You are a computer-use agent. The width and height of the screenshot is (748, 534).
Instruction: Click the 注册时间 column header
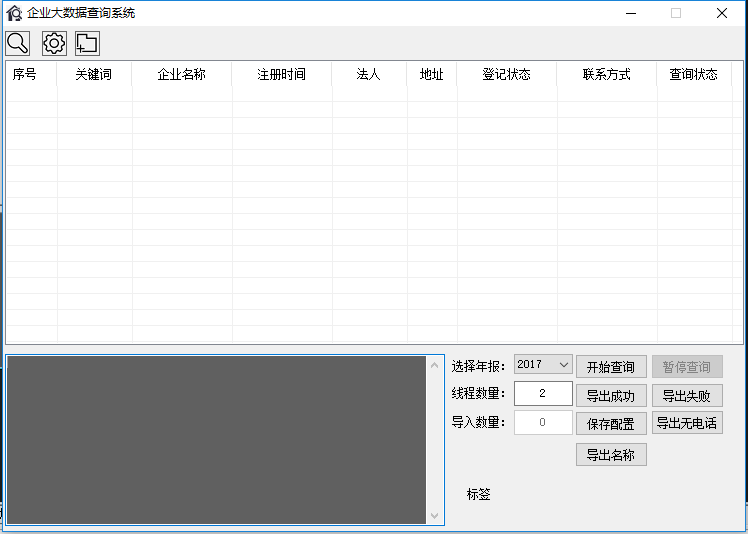pyautogui.click(x=281, y=74)
